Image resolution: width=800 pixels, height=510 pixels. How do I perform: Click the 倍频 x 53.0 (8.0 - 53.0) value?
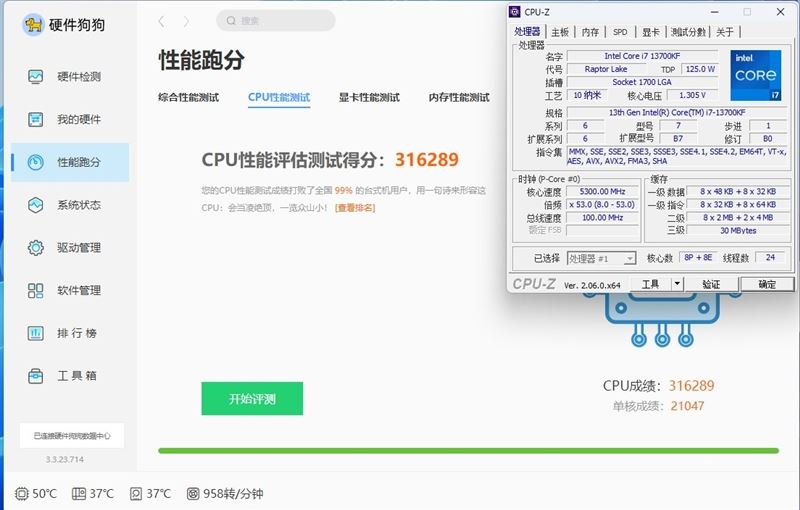tap(602, 205)
